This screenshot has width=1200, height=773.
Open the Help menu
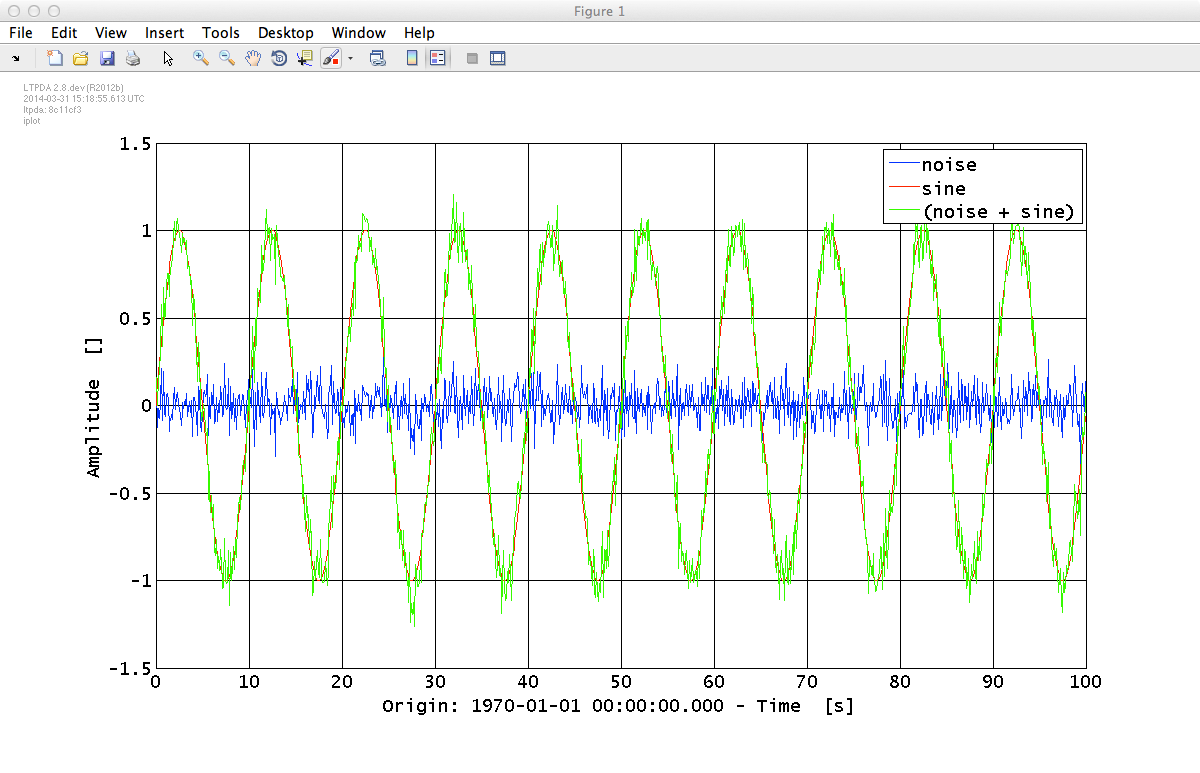click(419, 33)
